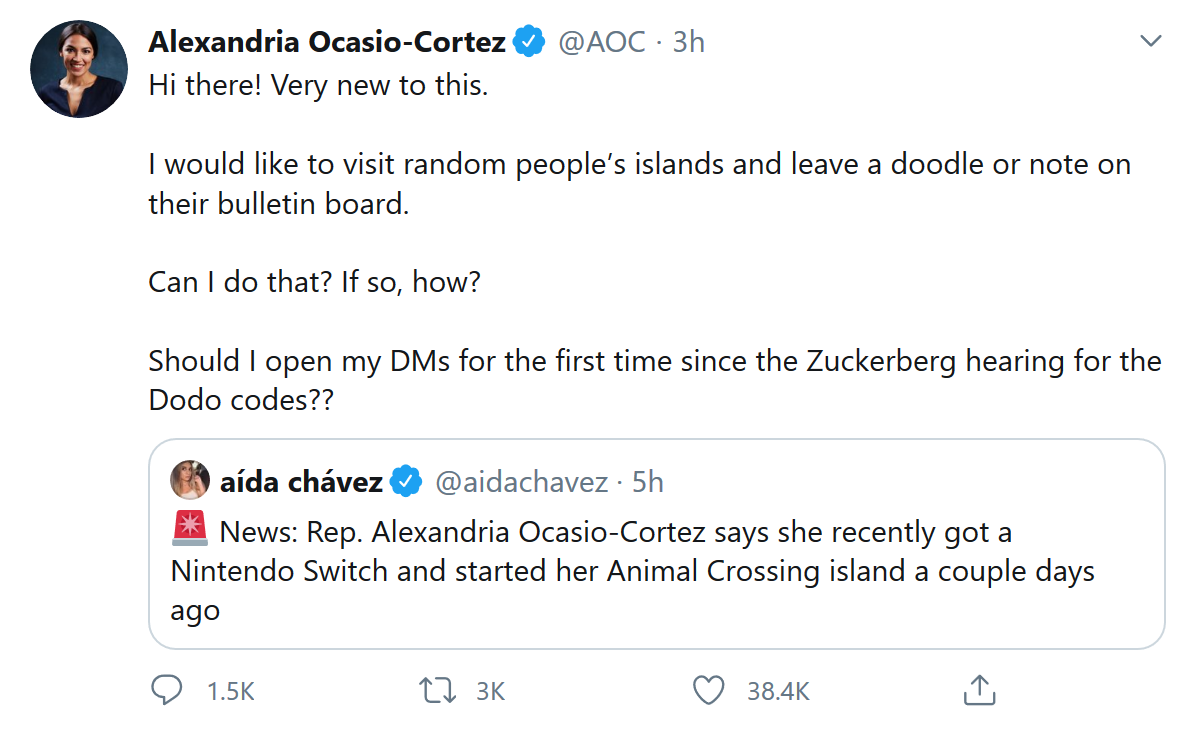This screenshot has height=729, width=1196.
Task: Open the tweet's 3h timestamp link
Action: click(688, 42)
